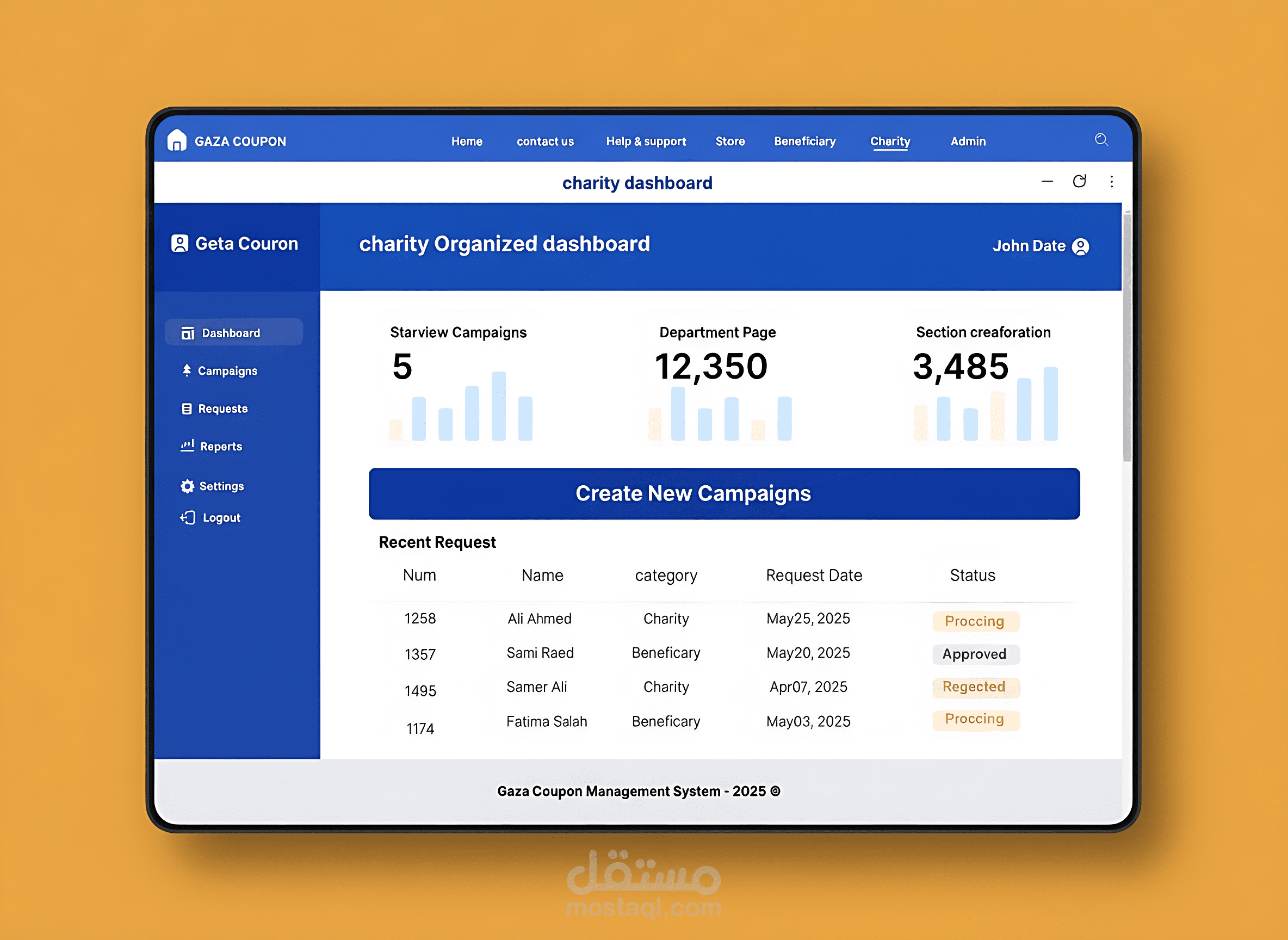
Task: Click the Reports chart icon
Action: pos(187,446)
